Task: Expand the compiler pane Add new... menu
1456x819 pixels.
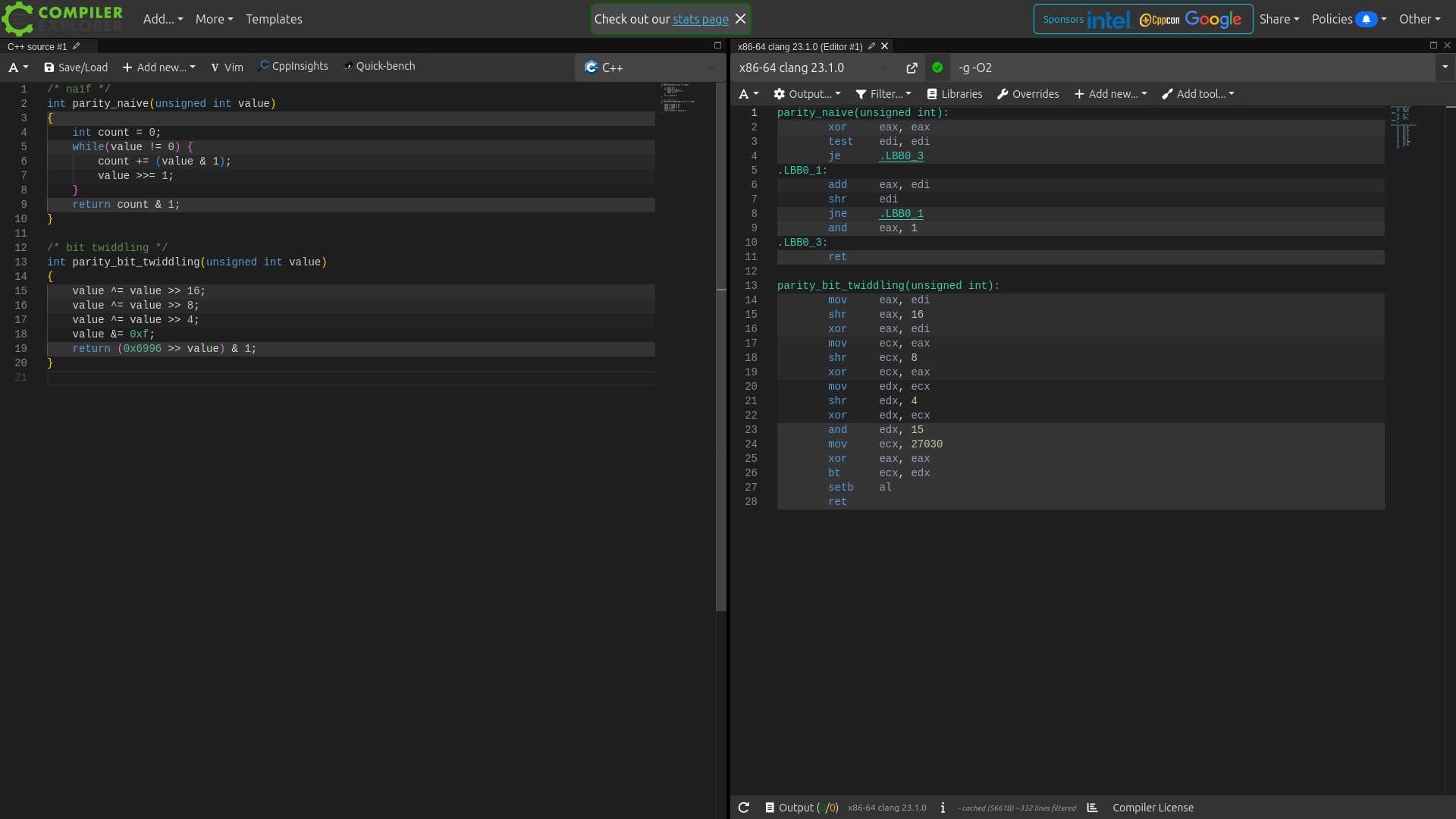Action: pyautogui.click(x=1110, y=94)
